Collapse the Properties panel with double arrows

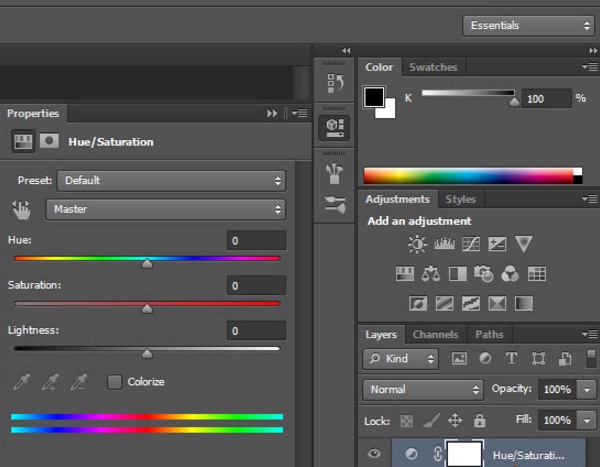click(272, 113)
